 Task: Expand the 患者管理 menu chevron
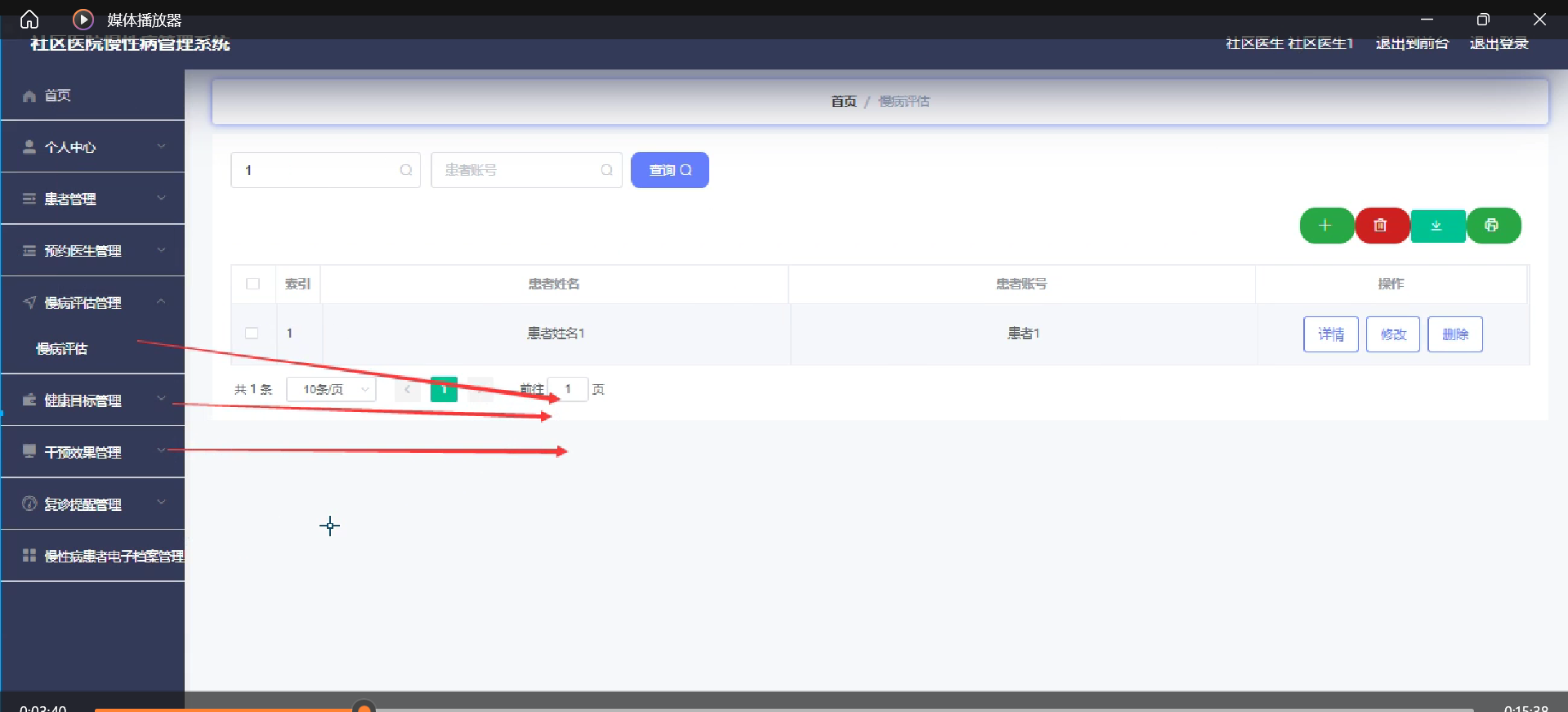[x=161, y=198]
